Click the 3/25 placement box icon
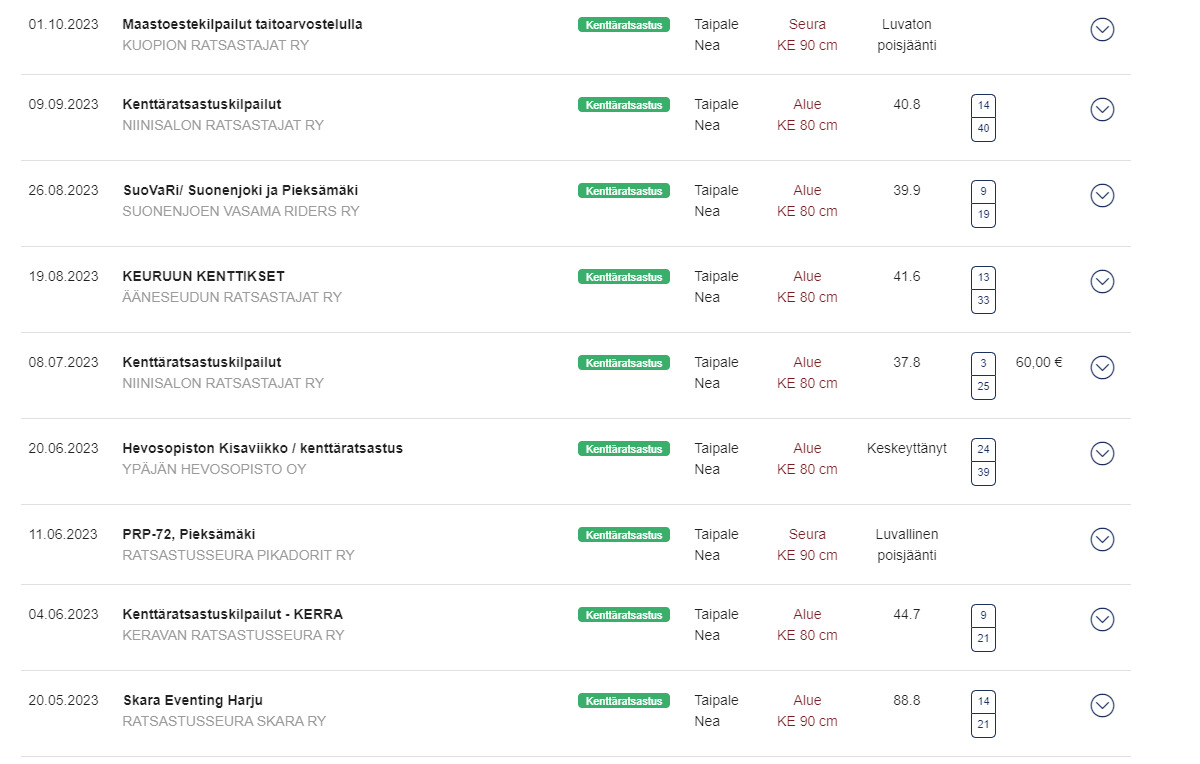Viewport: 1200px width, 764px height. tap(984, 376)
